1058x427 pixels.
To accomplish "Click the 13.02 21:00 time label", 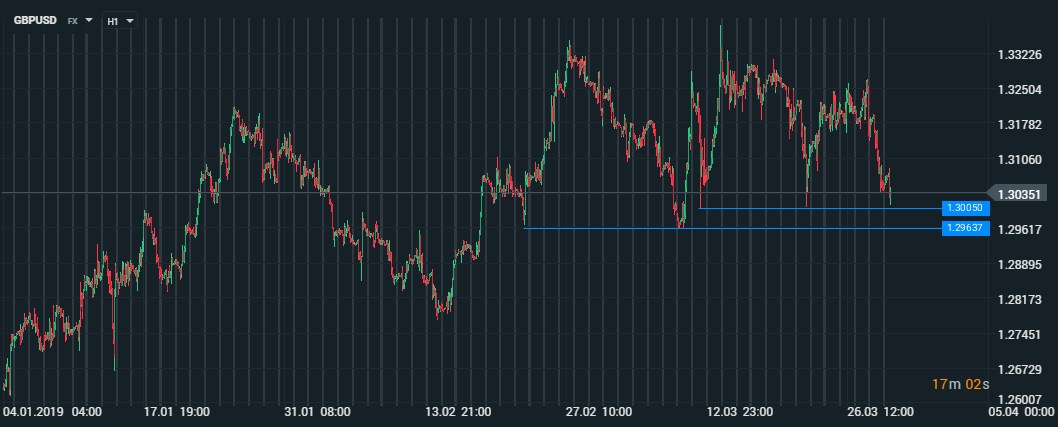I will (458, 411).
